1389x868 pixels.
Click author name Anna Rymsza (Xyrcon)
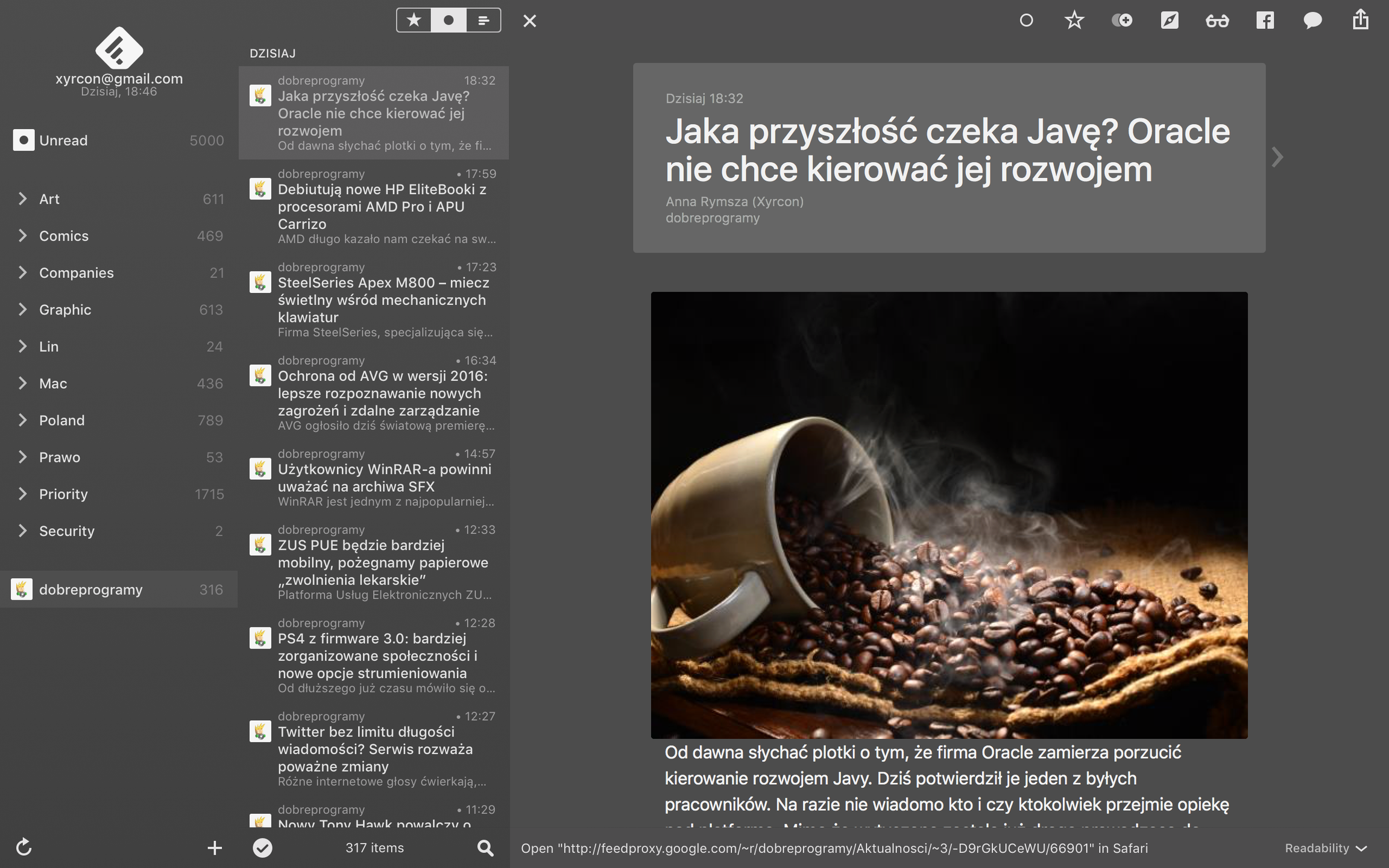(x=734, y=201)
